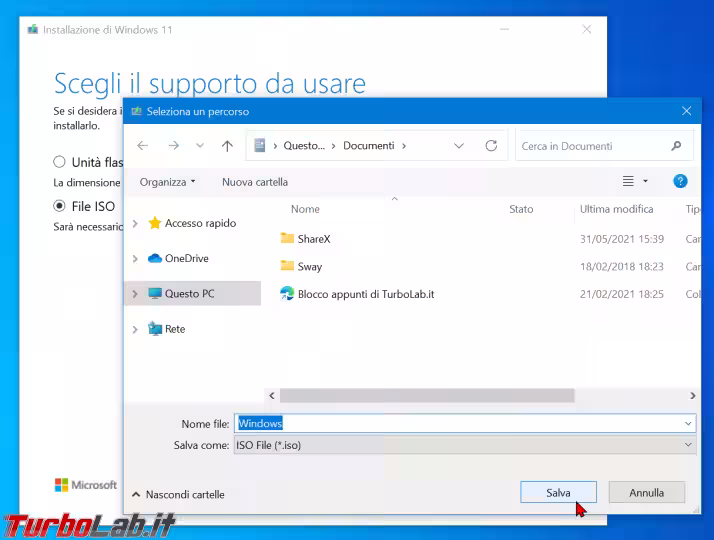The height and width of the screenshot is (540, 714).
Task: Expand the OneDrive tree node
Action: pos(135,259)
